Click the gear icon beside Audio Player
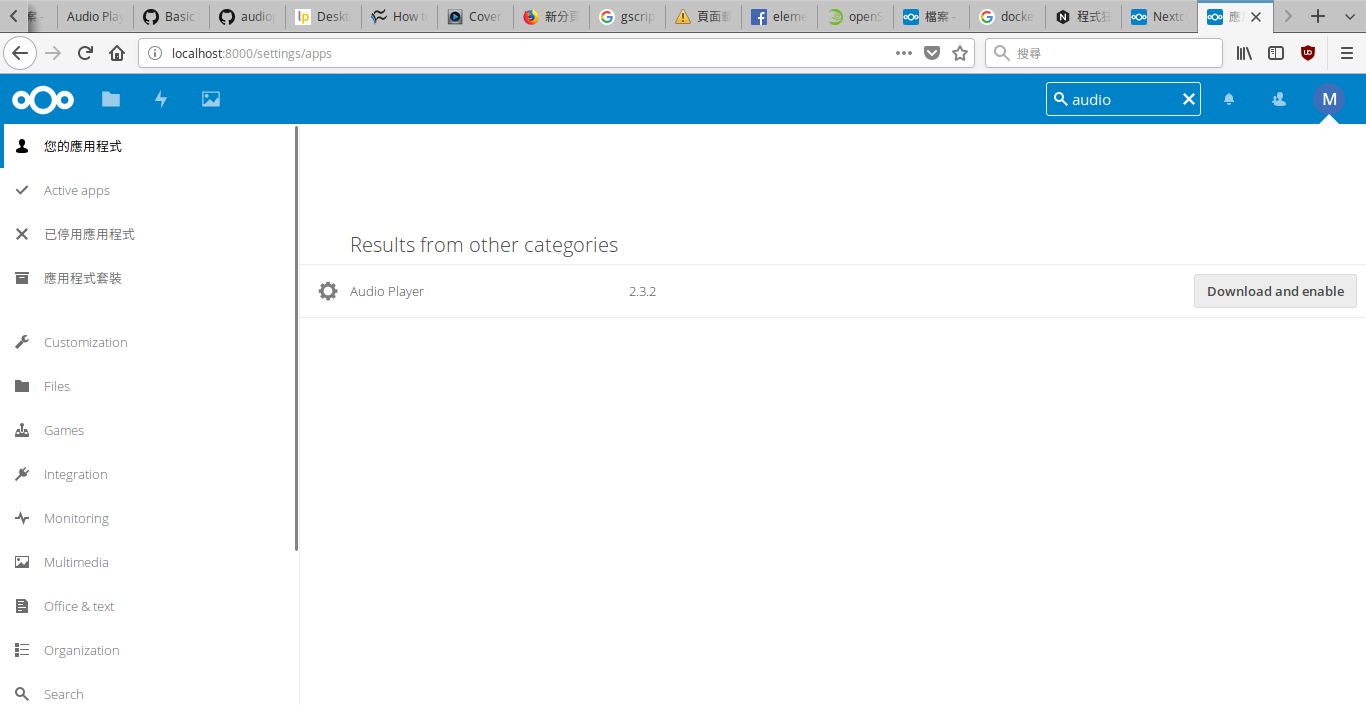1366x705 pixels. [327, 291]
